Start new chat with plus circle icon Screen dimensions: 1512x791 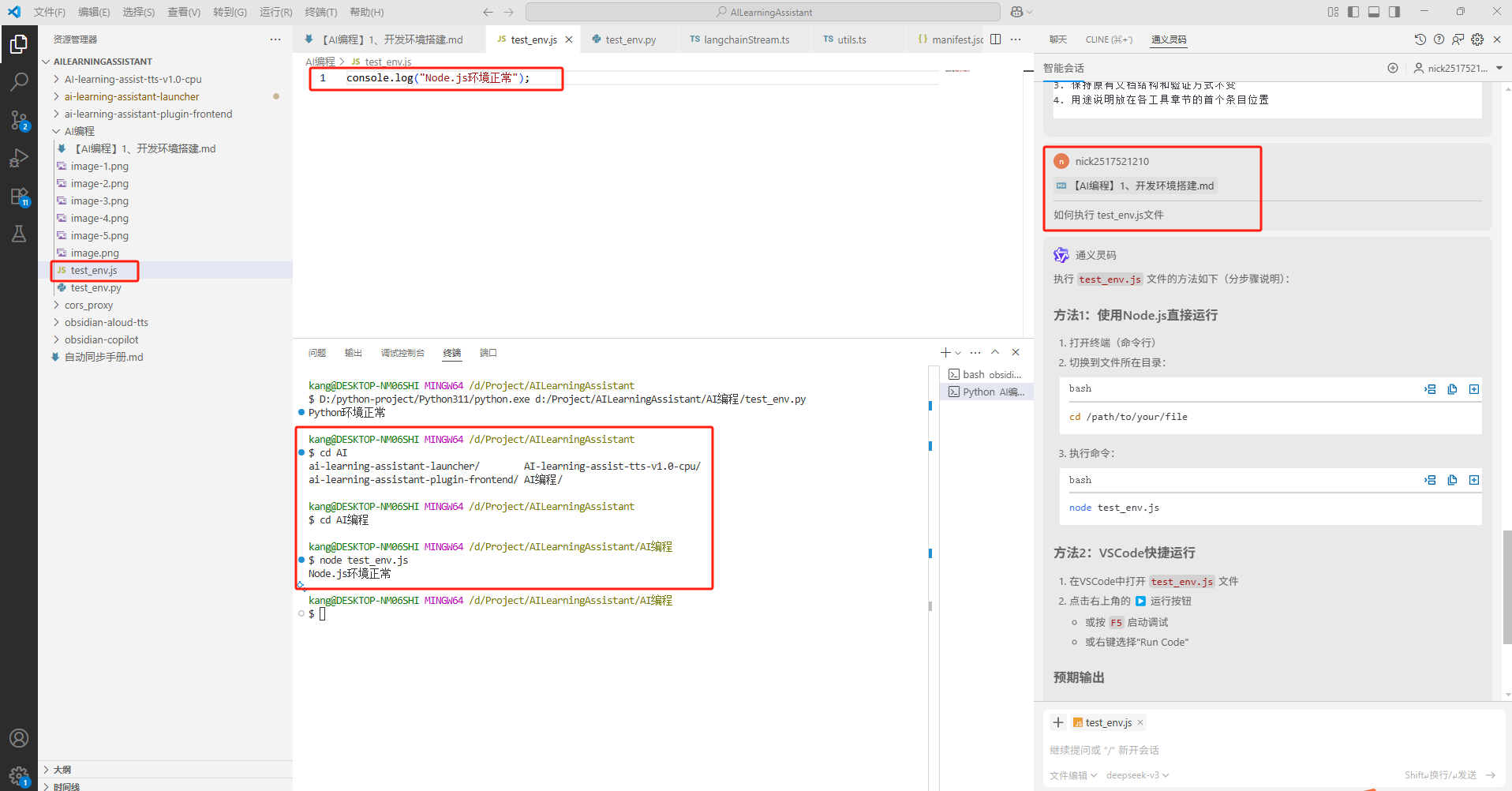point(1393,68)
